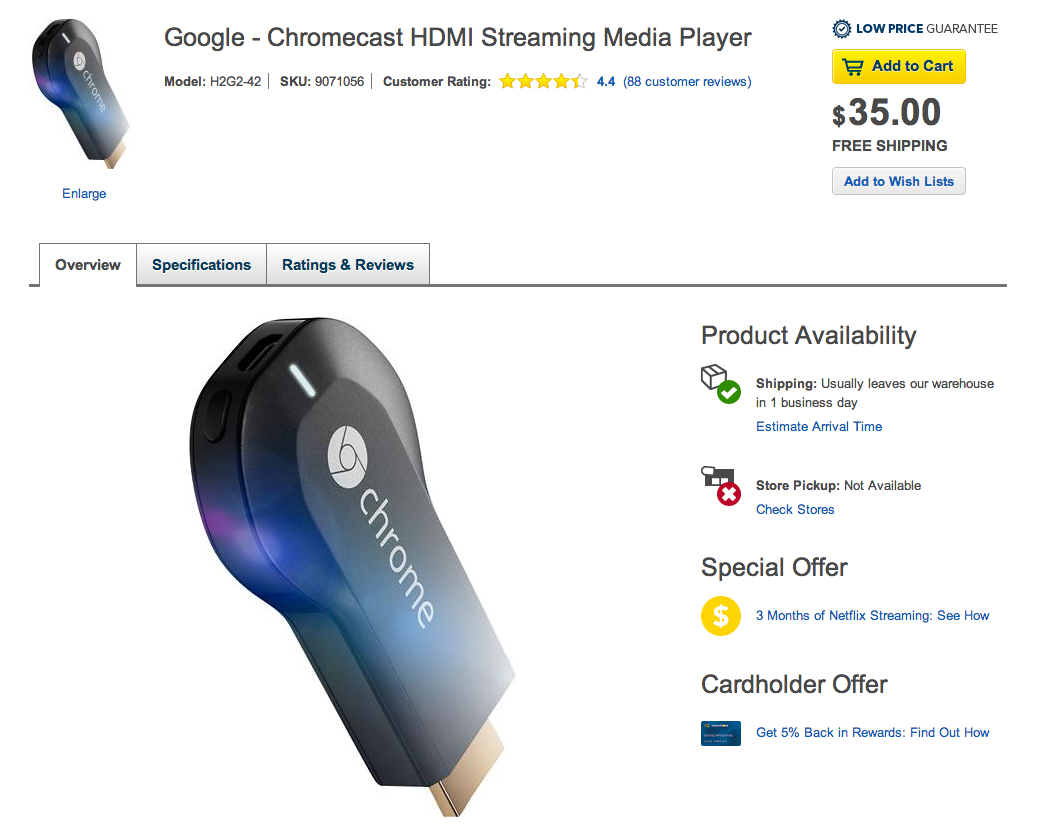Switch to the Specifications tab
Viewport: 1039px width, 834px height.
201,265
